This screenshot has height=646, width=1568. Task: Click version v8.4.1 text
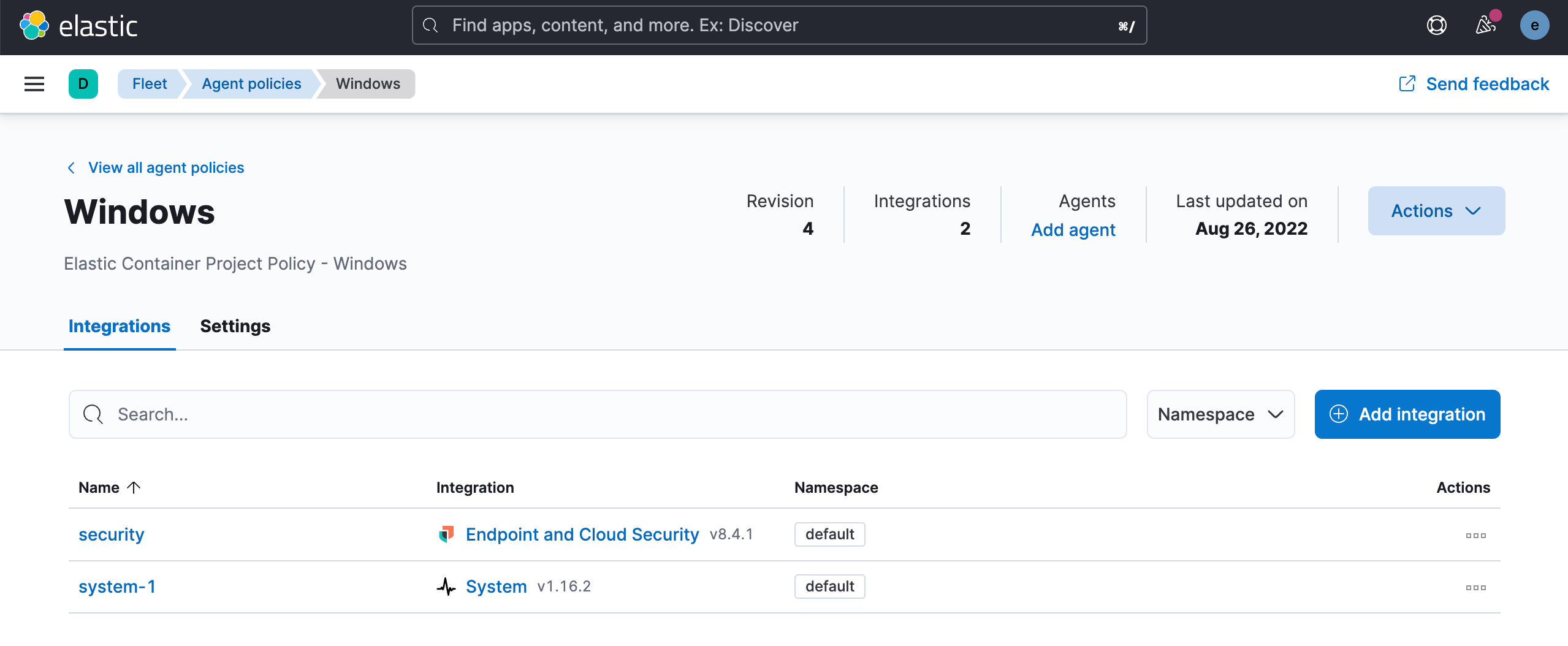731,534
